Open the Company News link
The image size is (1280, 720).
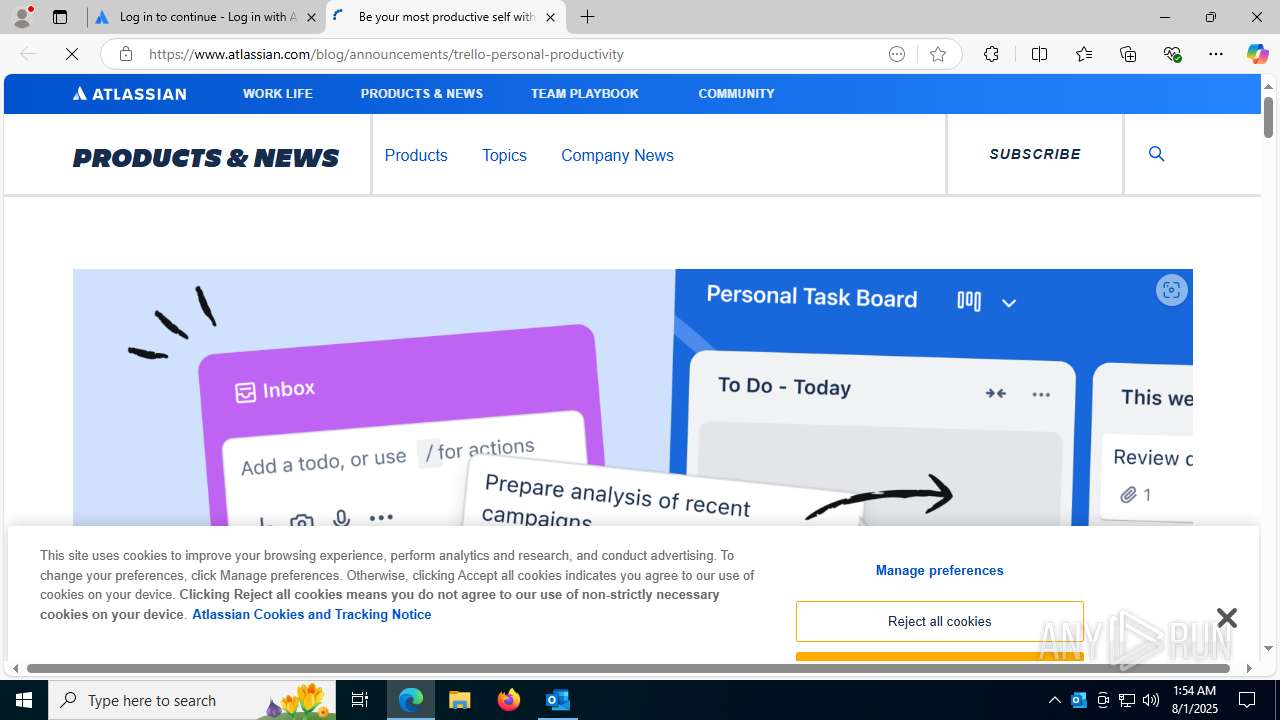coord(617,155)
